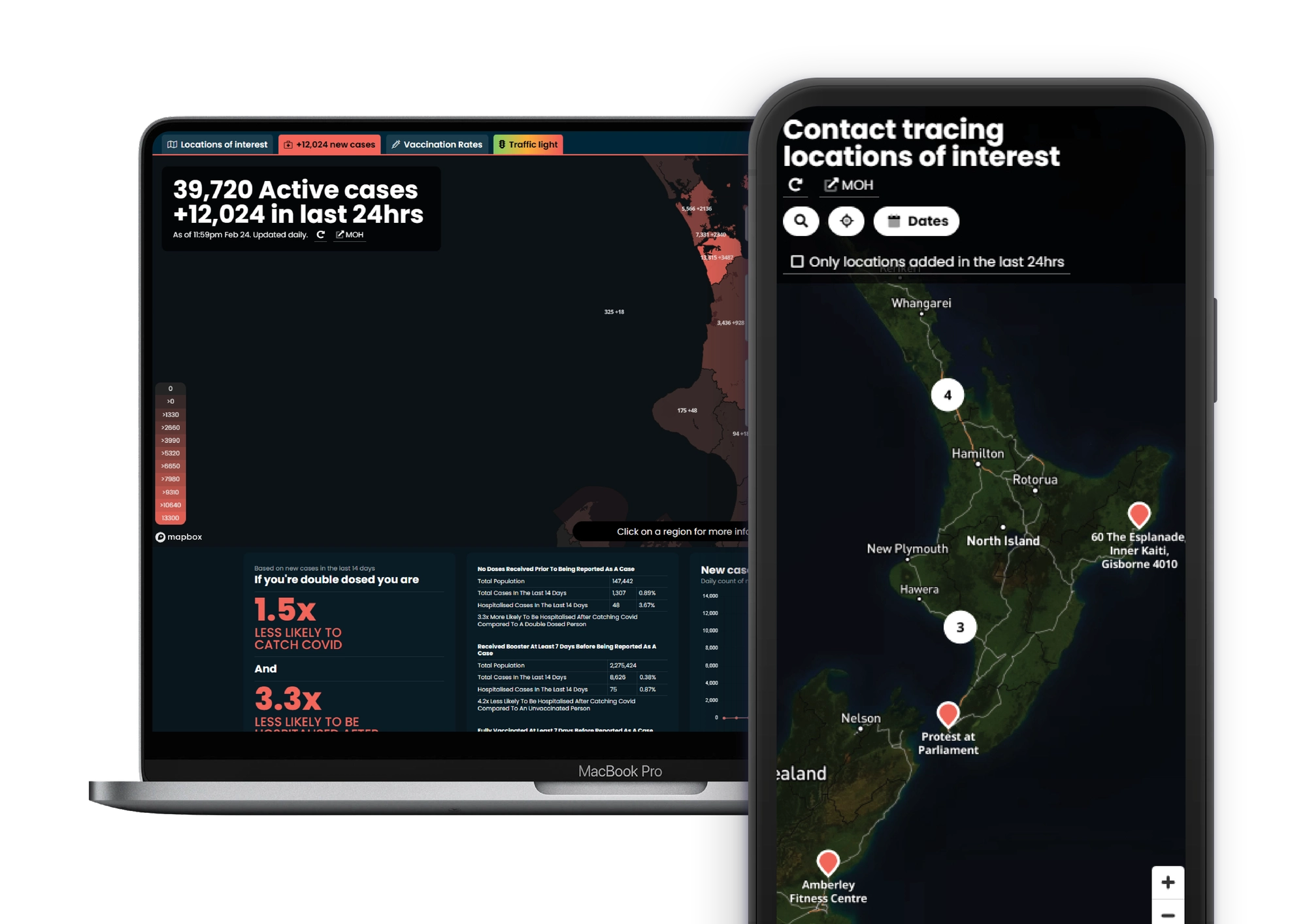
Task: Select the Amberley Fitness Centre pin
Action: point(828,862)
